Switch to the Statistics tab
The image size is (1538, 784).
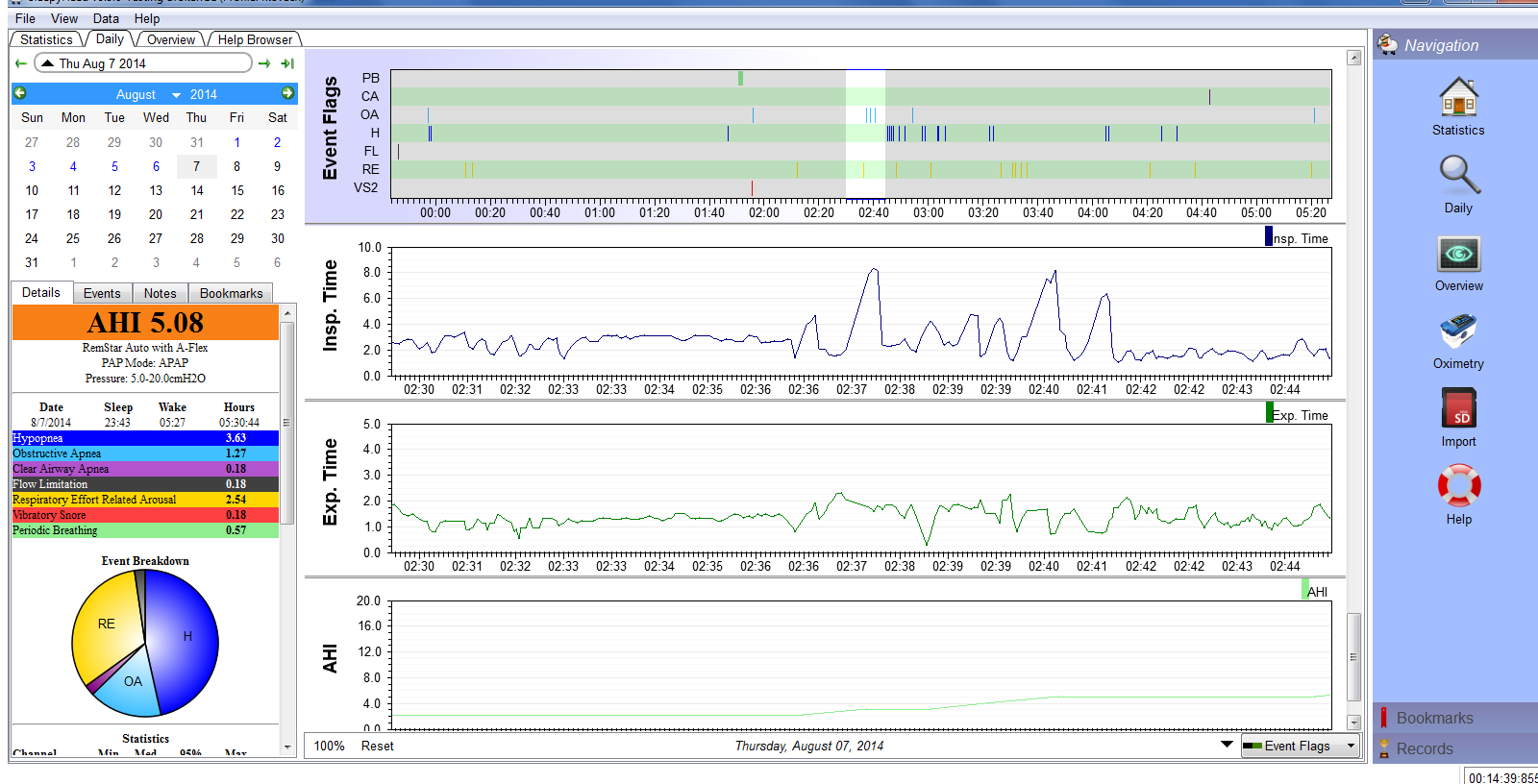click(46, 39)
